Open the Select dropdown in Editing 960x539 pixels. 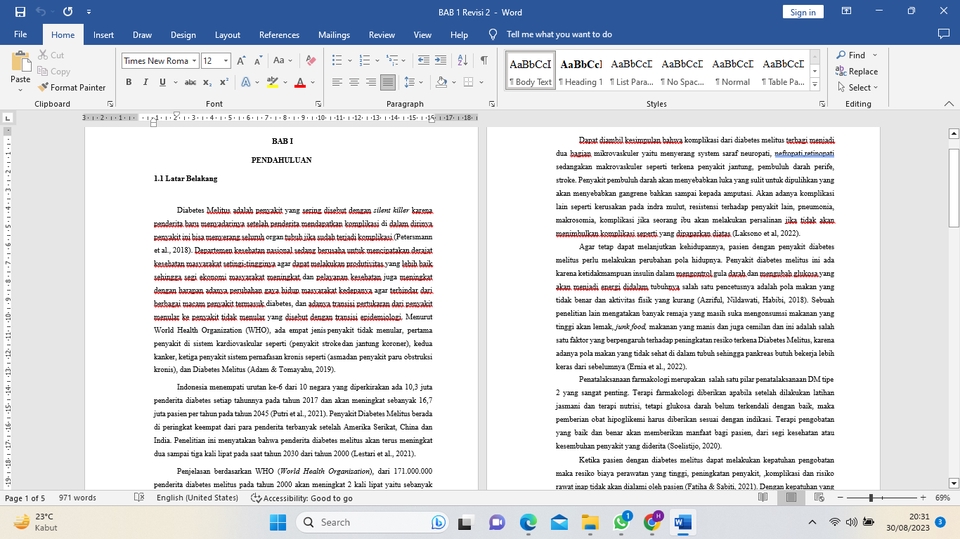click(x=858, y=88)
